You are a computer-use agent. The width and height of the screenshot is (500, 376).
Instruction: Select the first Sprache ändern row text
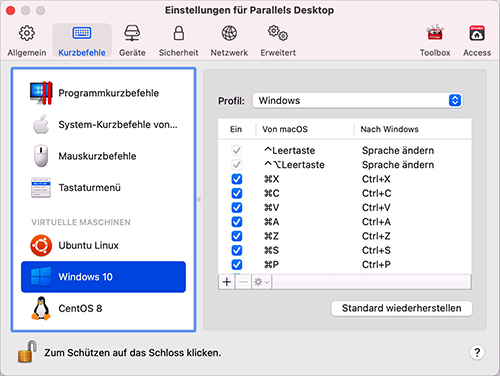[398, 151]
